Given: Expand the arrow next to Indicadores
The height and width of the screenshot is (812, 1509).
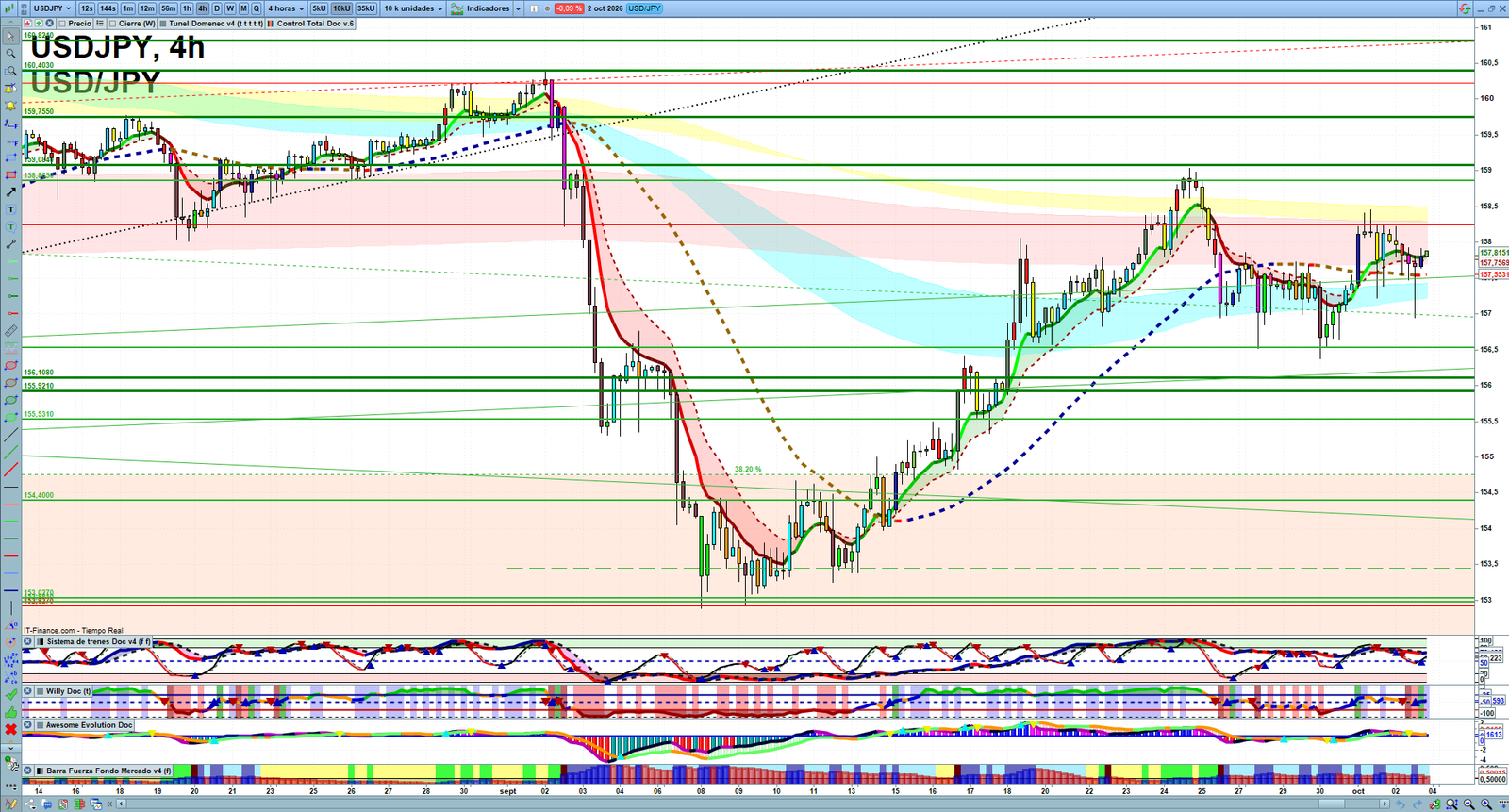Looking at the screenshot, I should [x=518, y=8].
